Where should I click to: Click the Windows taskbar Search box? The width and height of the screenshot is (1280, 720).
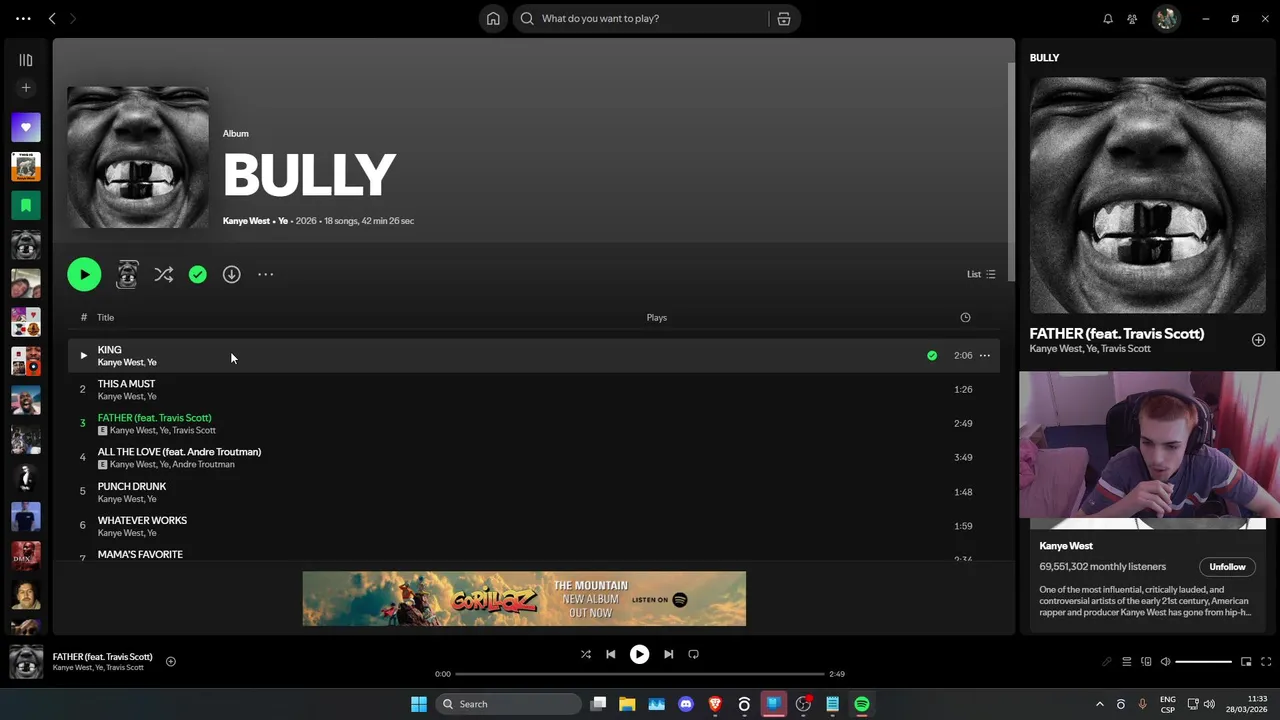pos(510,704)
